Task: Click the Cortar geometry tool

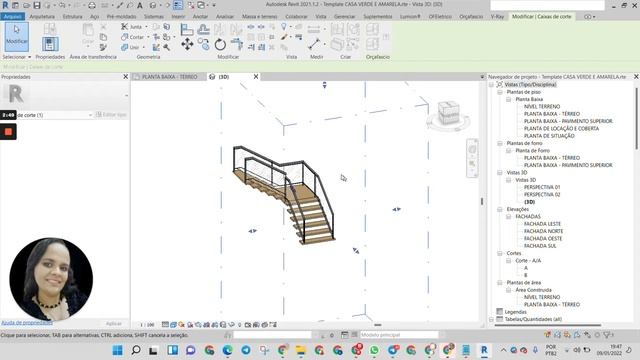Action: [133, 37]
